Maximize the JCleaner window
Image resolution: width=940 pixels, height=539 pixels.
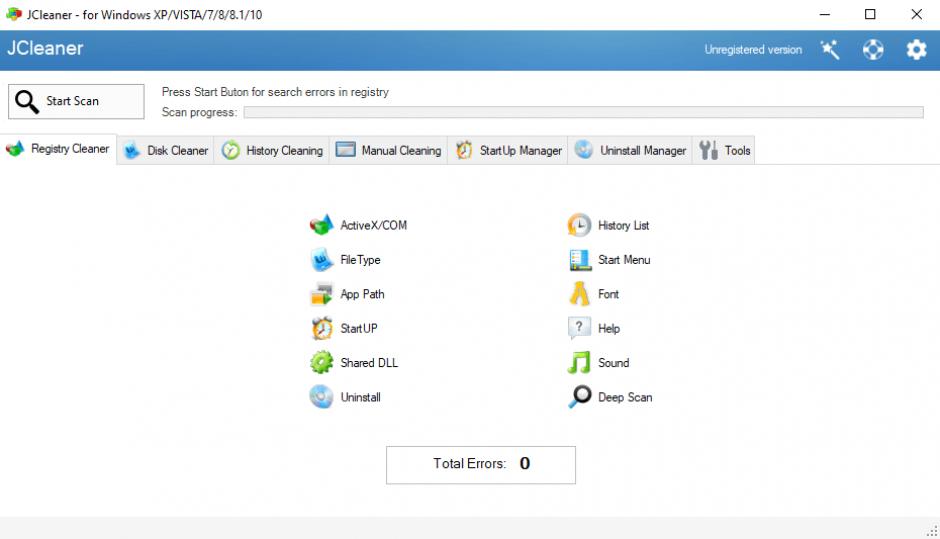(870, 14)
